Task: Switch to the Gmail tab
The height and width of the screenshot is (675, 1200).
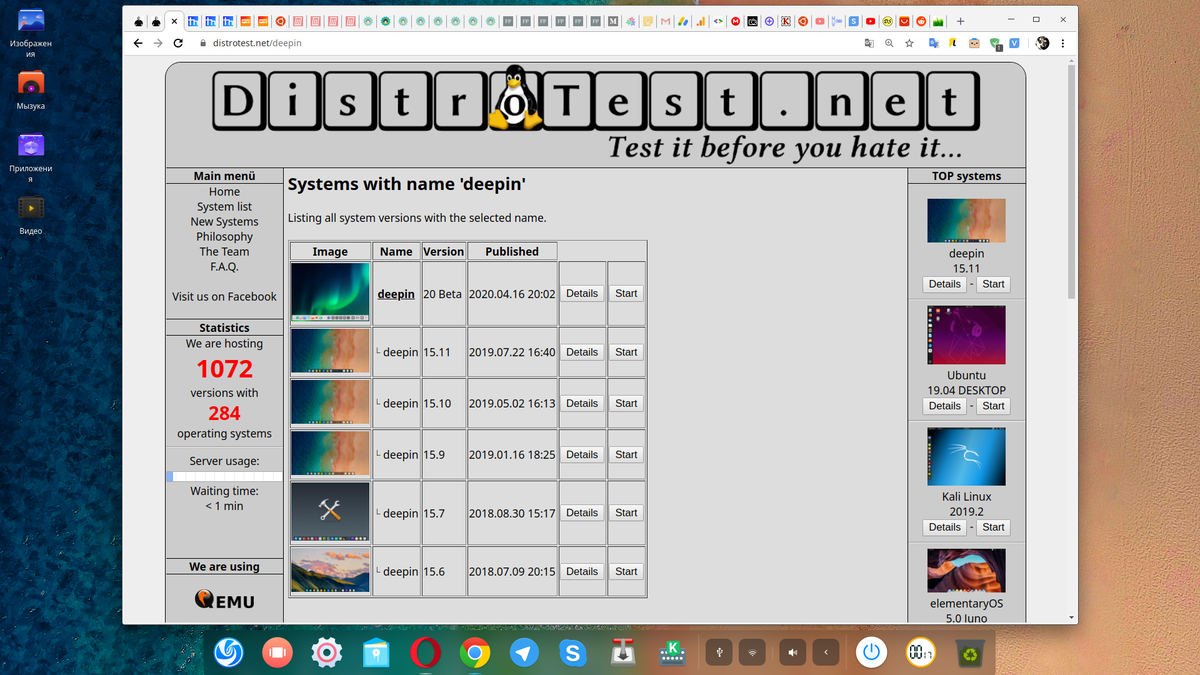Action: [667, 20]
